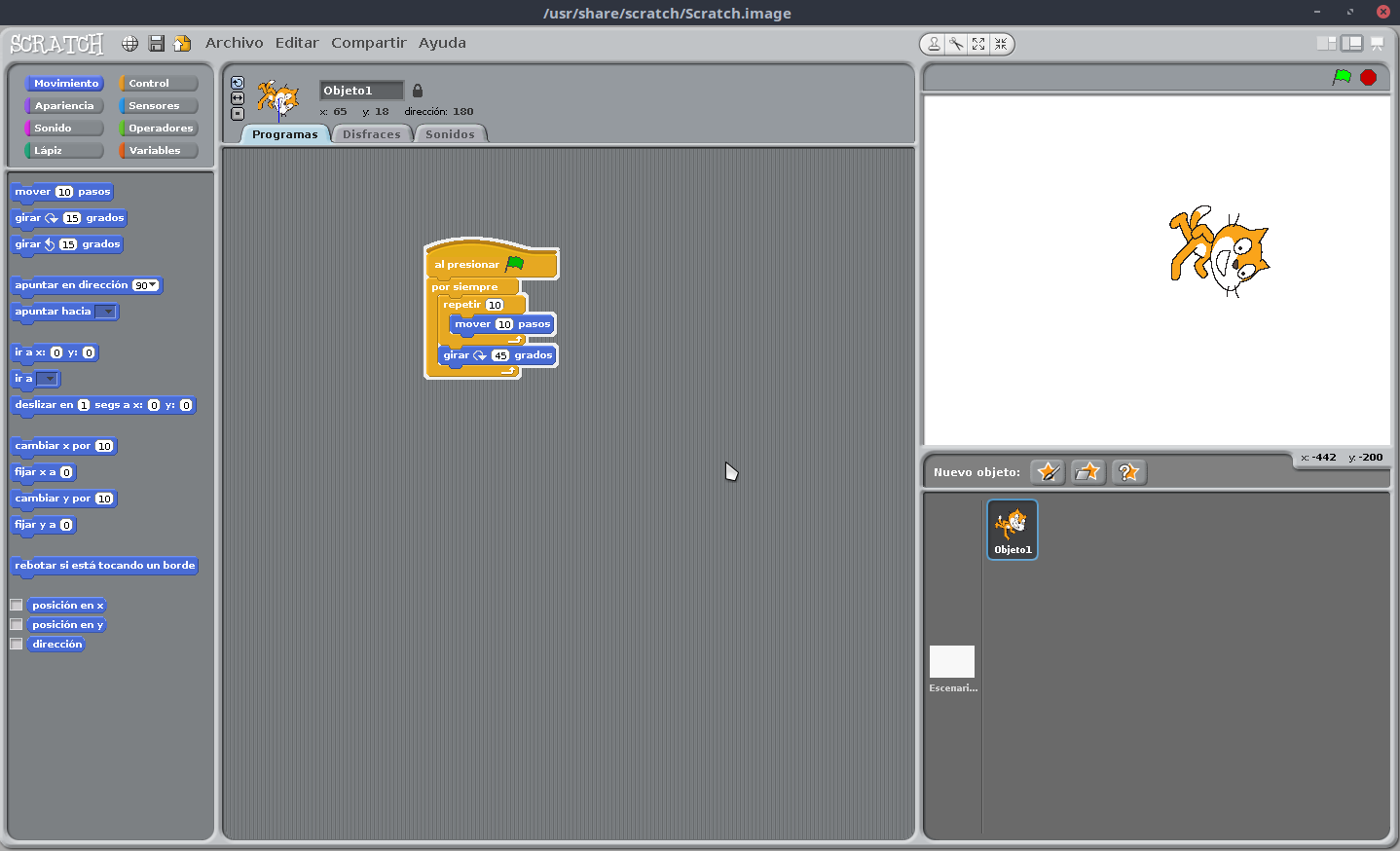Select the scissors delete tool
Image resolution: width=1400 pixels, height=851 pixels.
(956, 44)
